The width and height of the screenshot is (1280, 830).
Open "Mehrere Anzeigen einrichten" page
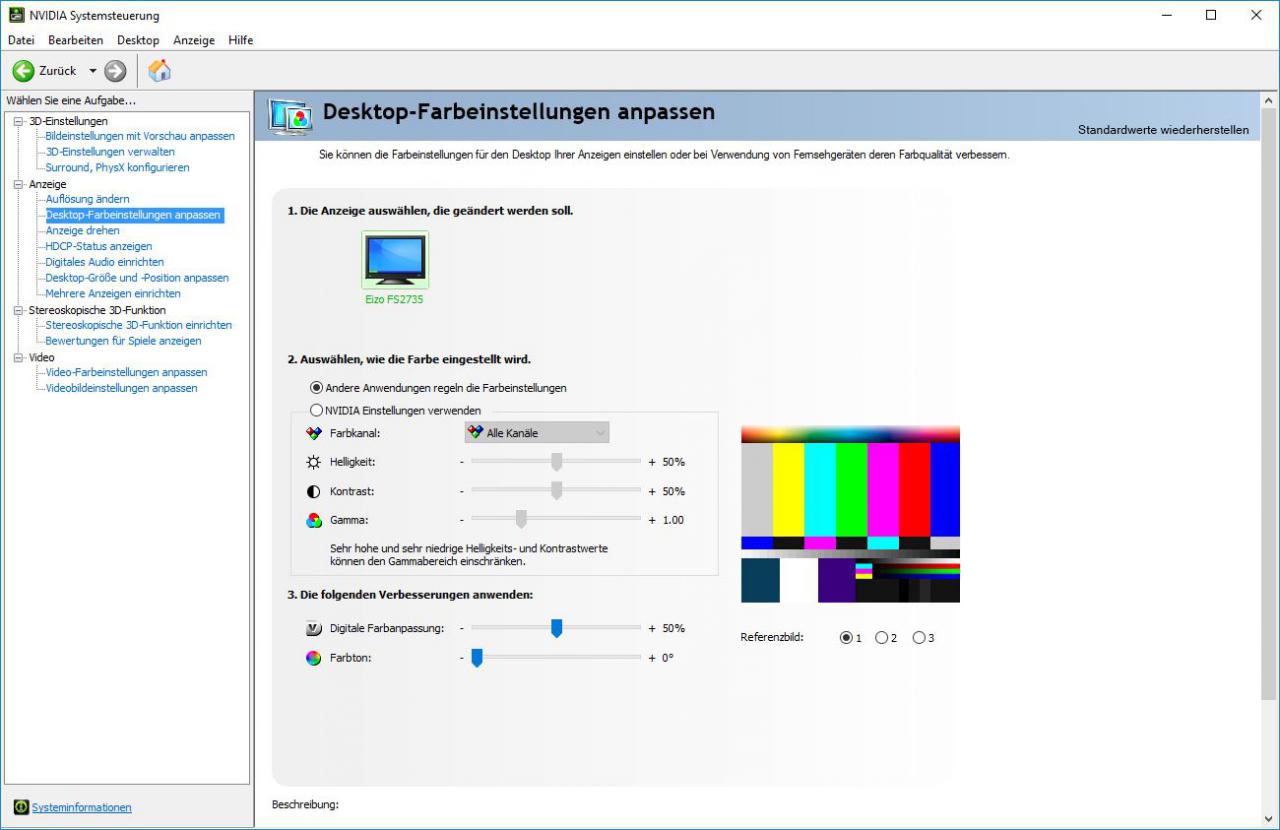tap(113, 294)
